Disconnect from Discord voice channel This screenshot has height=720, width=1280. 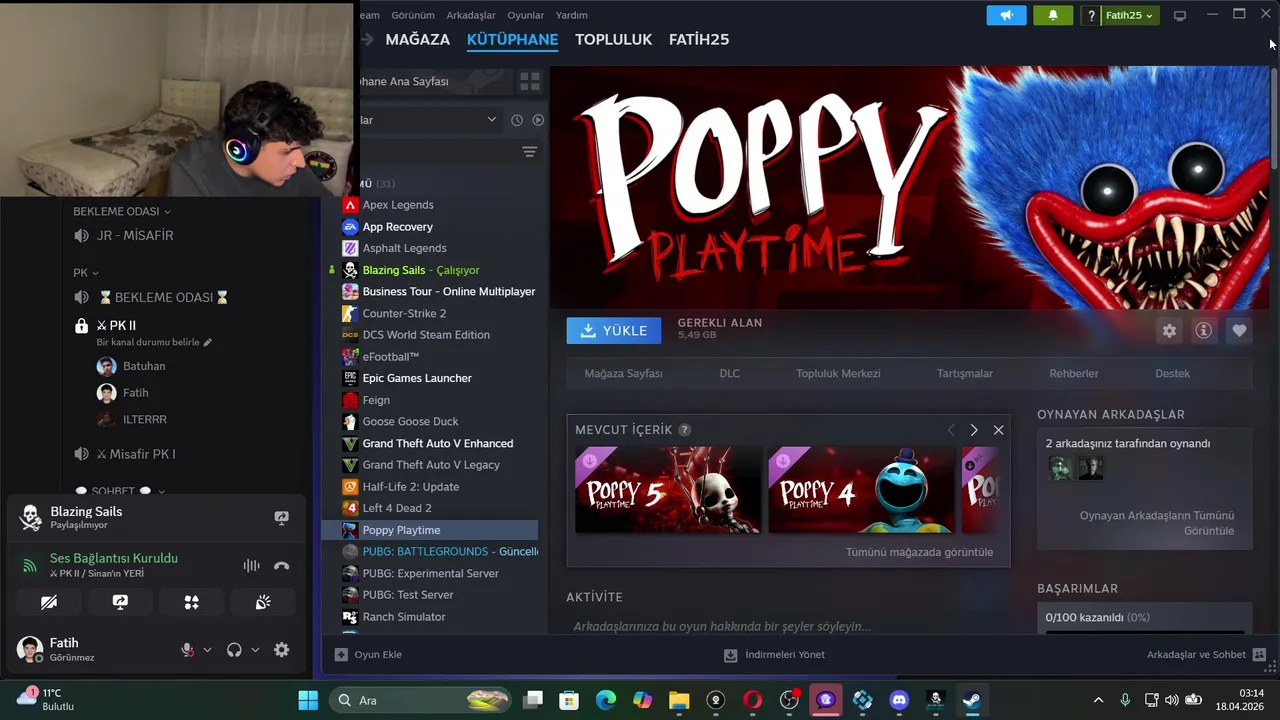click(x=282, y=566)
